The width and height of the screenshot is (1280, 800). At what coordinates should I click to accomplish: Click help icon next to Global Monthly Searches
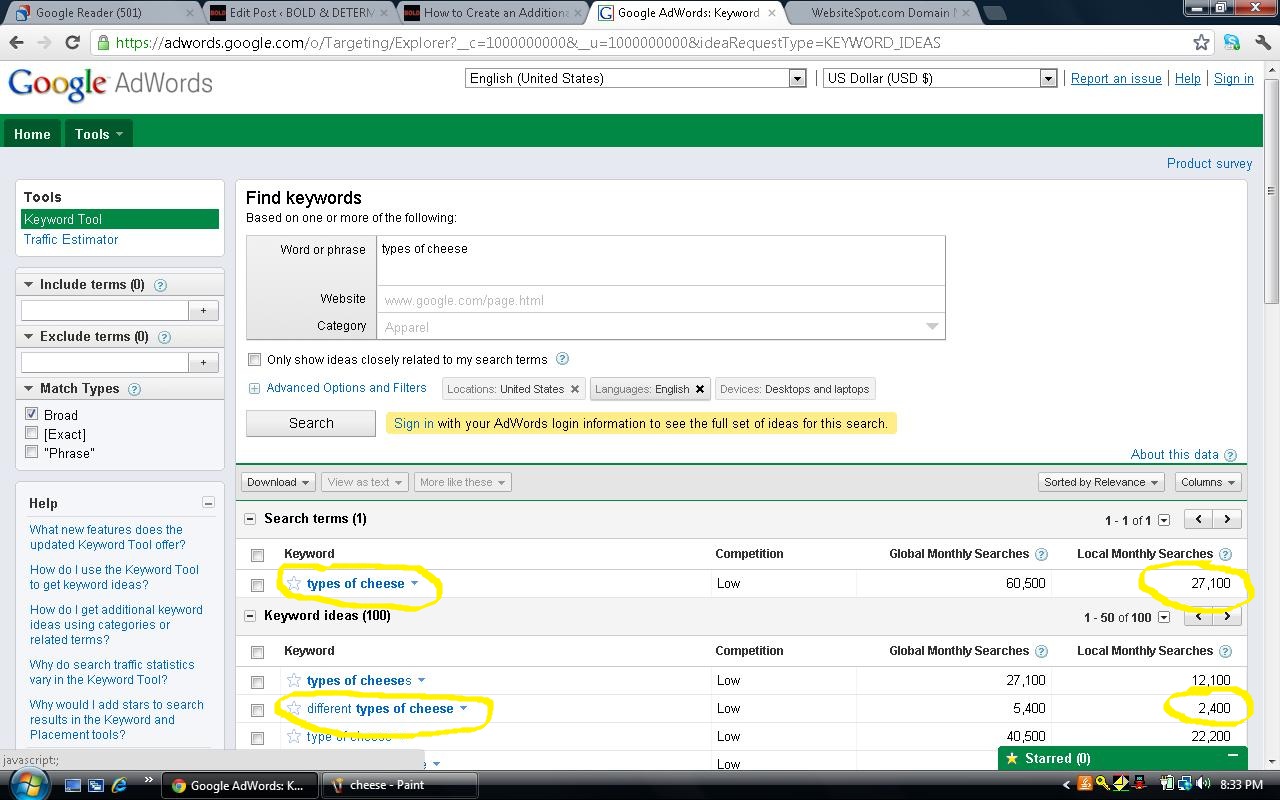click(x=1041, y=554)
